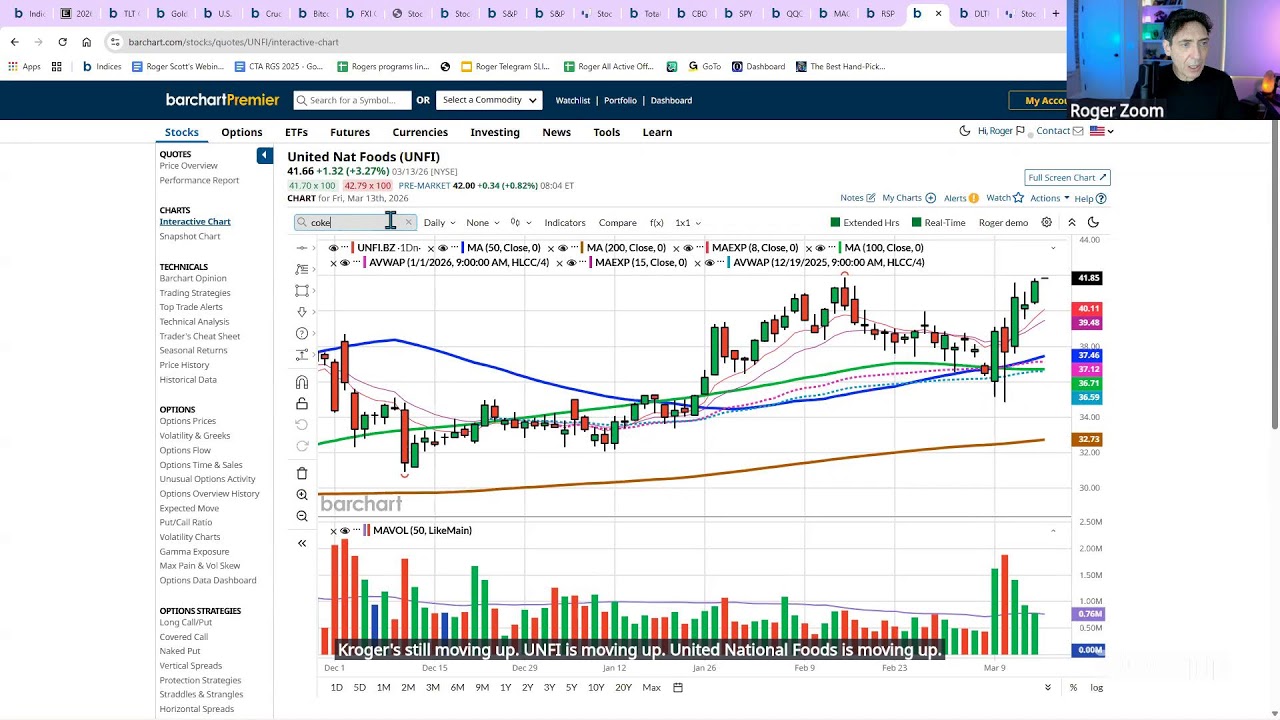Click Full Screen Chart button

[1067, 178]
